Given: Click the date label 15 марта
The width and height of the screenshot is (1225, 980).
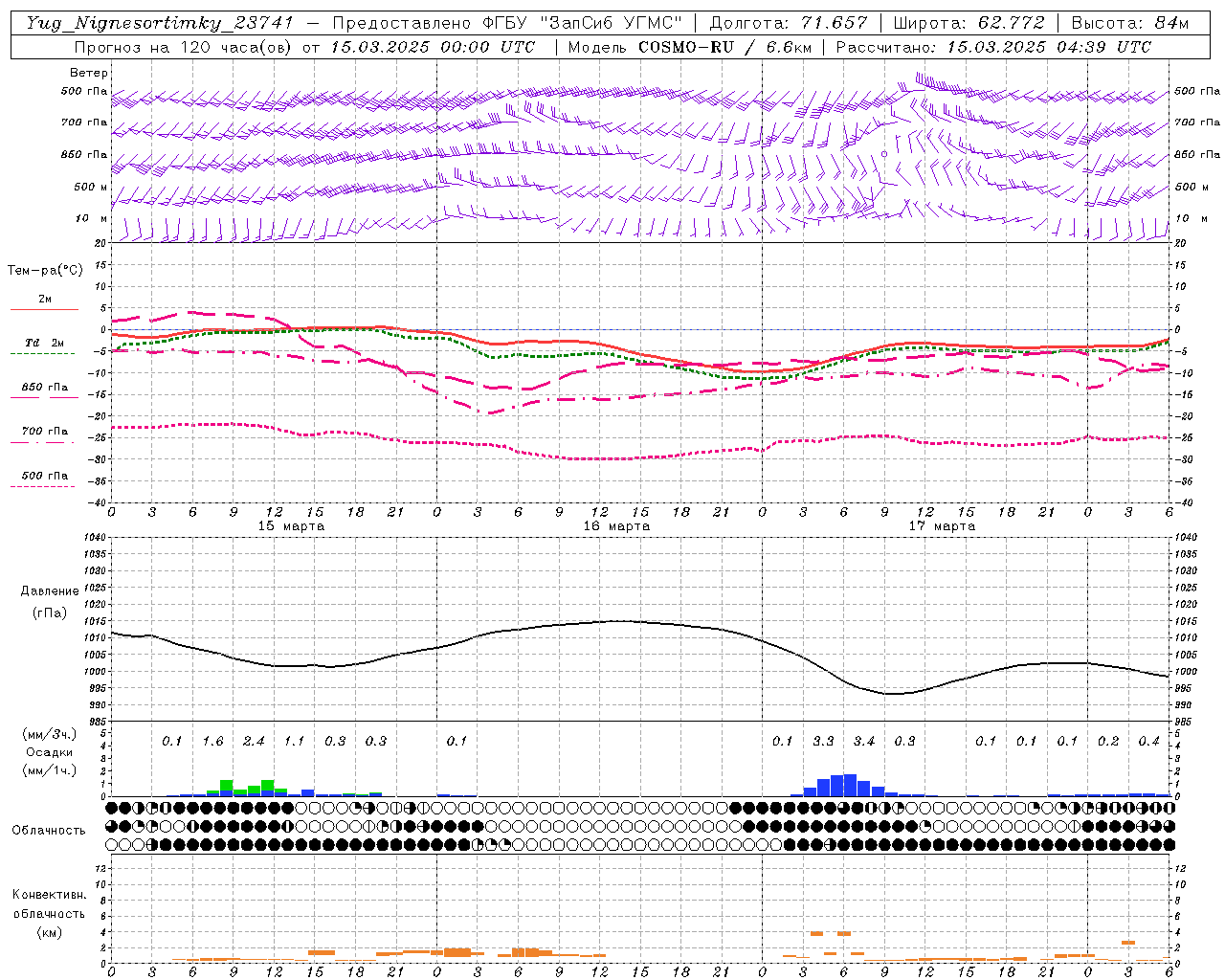Looking at the screenshot, I should (x=291, y=526).
